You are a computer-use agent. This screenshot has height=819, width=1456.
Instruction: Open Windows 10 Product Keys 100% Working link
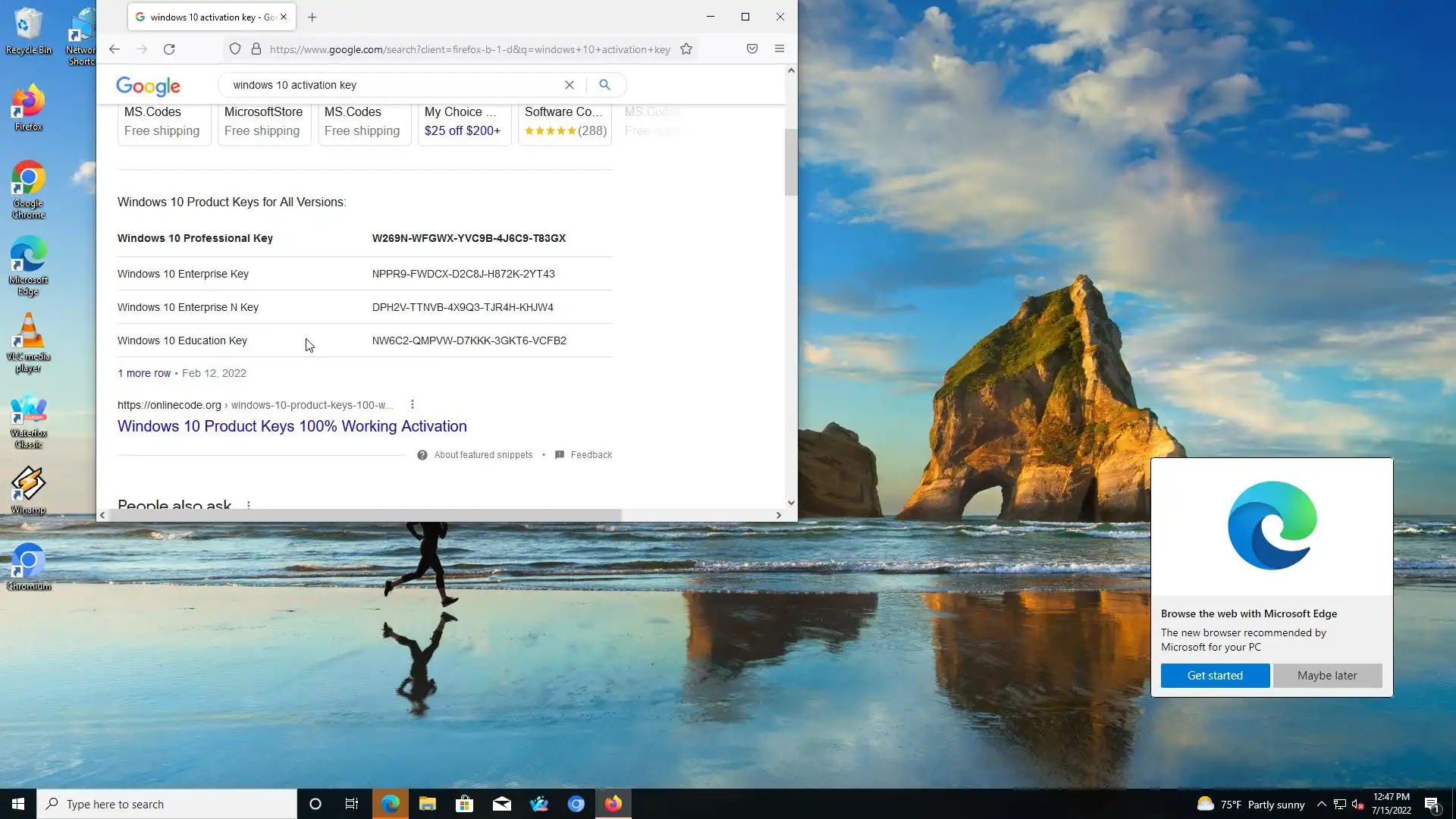point(292,426)
